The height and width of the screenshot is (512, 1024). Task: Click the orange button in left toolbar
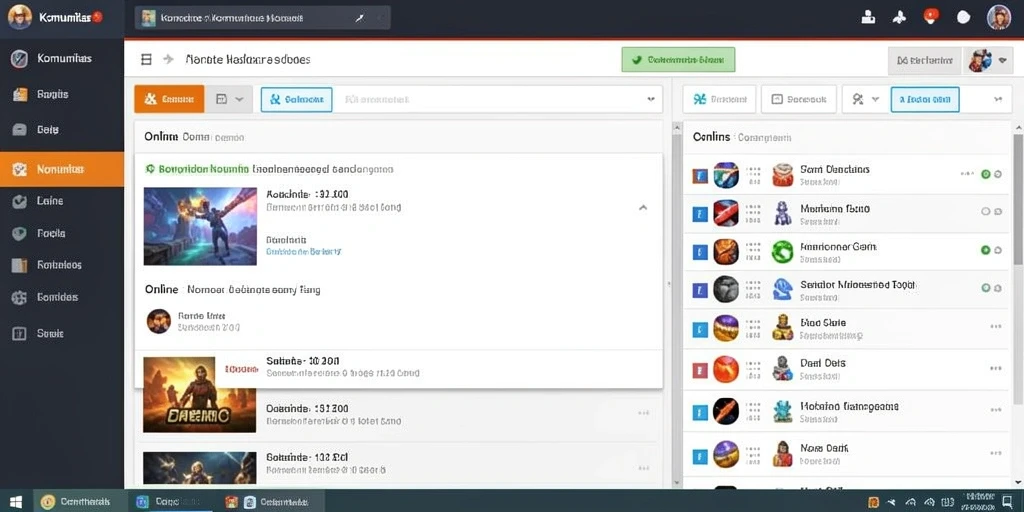coord(169,99)
